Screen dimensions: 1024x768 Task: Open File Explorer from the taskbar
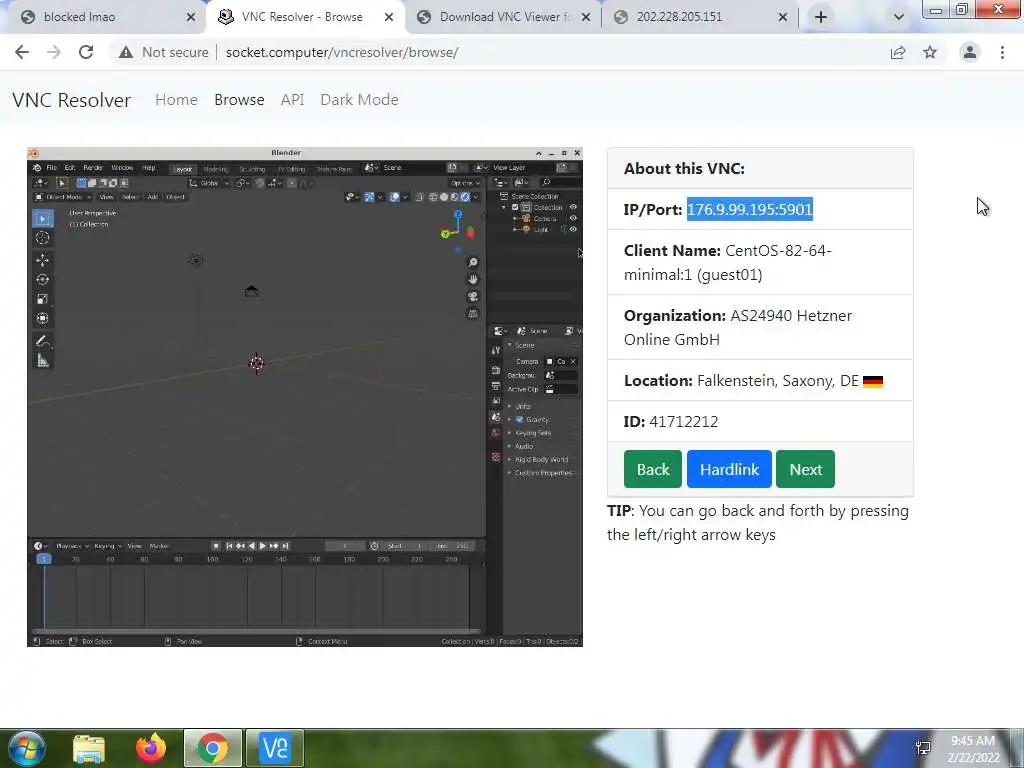point(89,748)
